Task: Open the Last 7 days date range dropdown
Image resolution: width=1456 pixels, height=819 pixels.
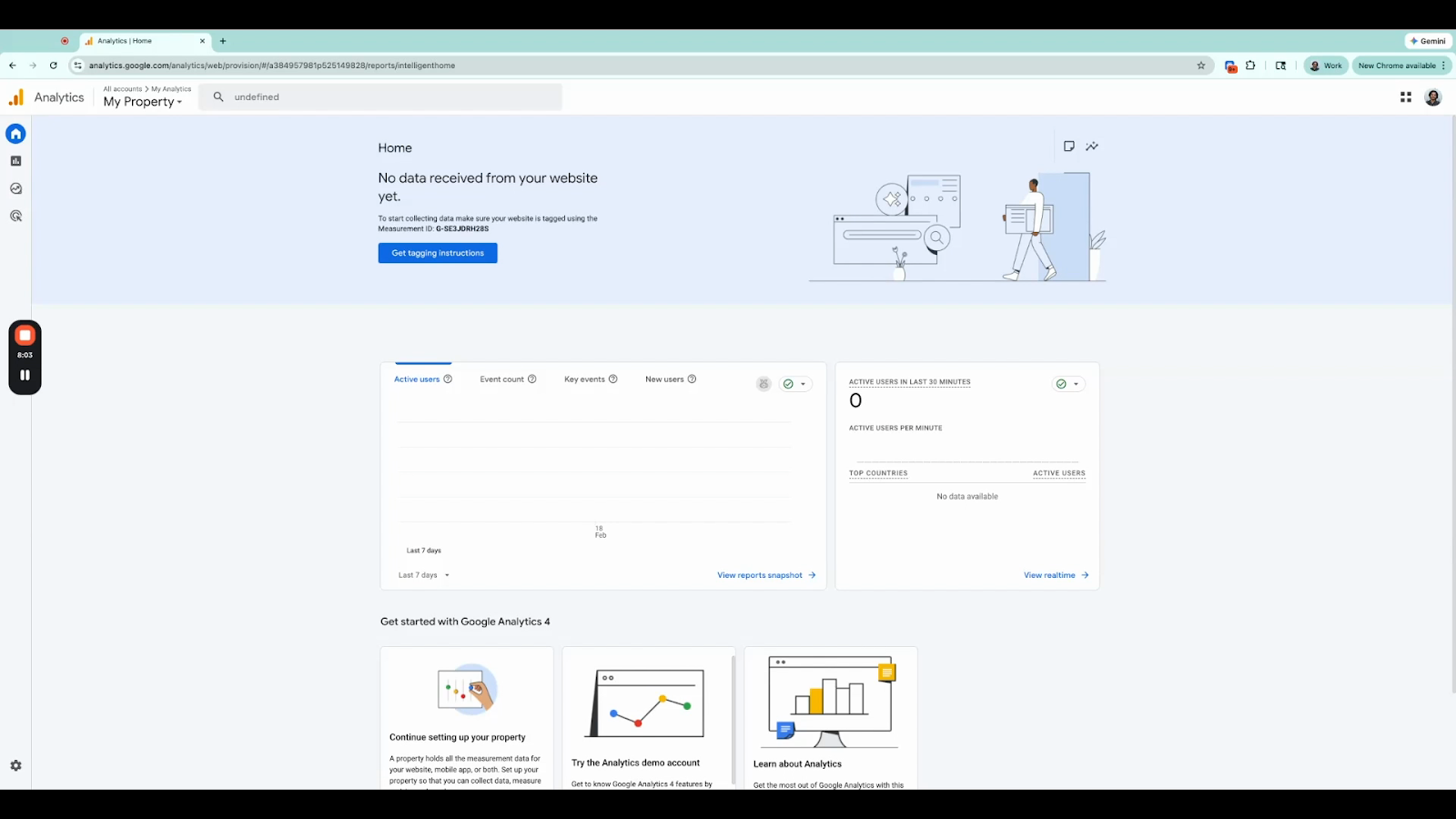Action: pyautogui.click(x=424, y=575)
